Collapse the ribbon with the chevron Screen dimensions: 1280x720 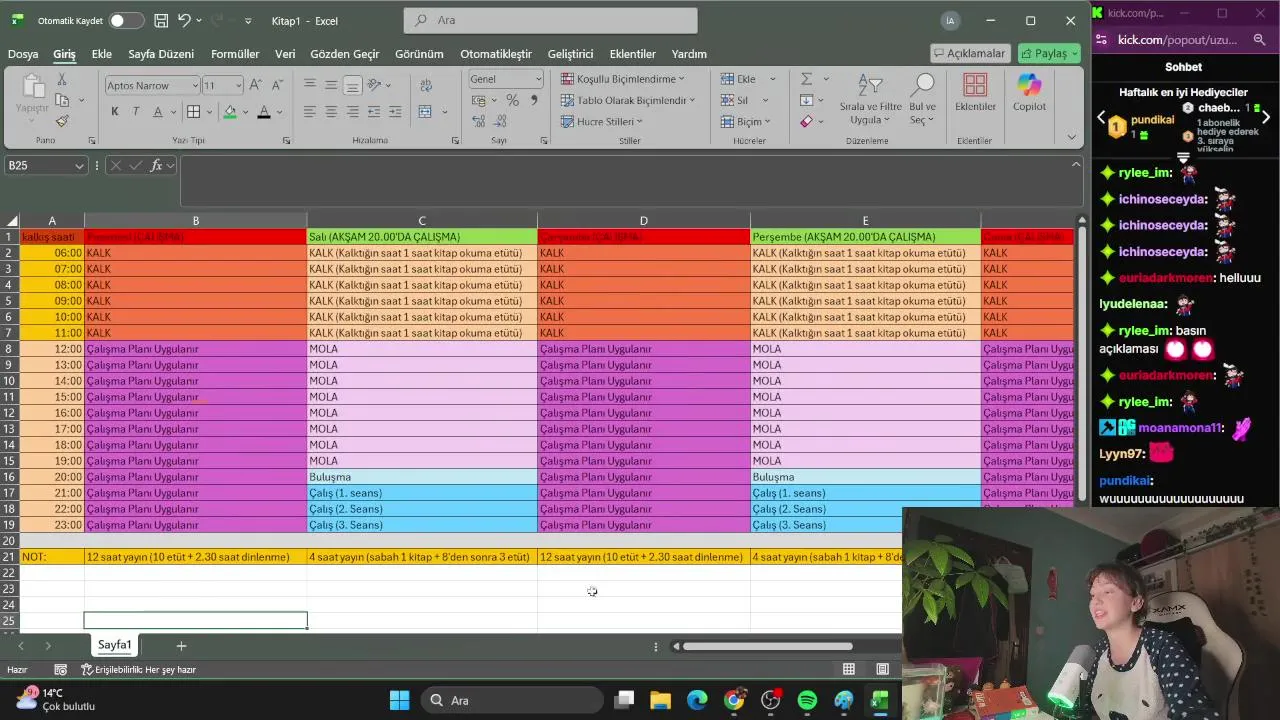(x=1072, y=138)
